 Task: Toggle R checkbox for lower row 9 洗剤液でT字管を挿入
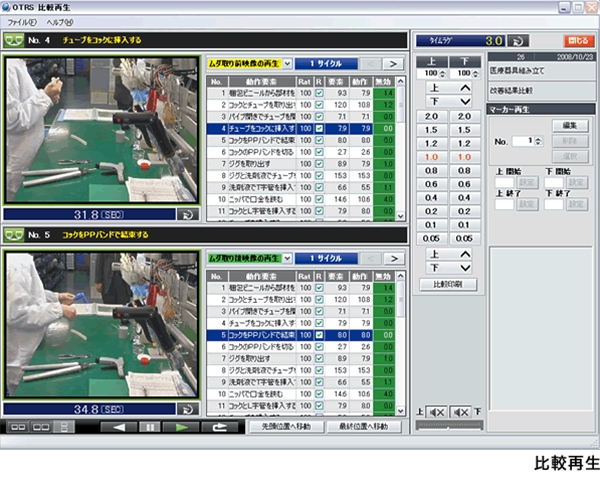pyautogui.click(x=319, y=382)
